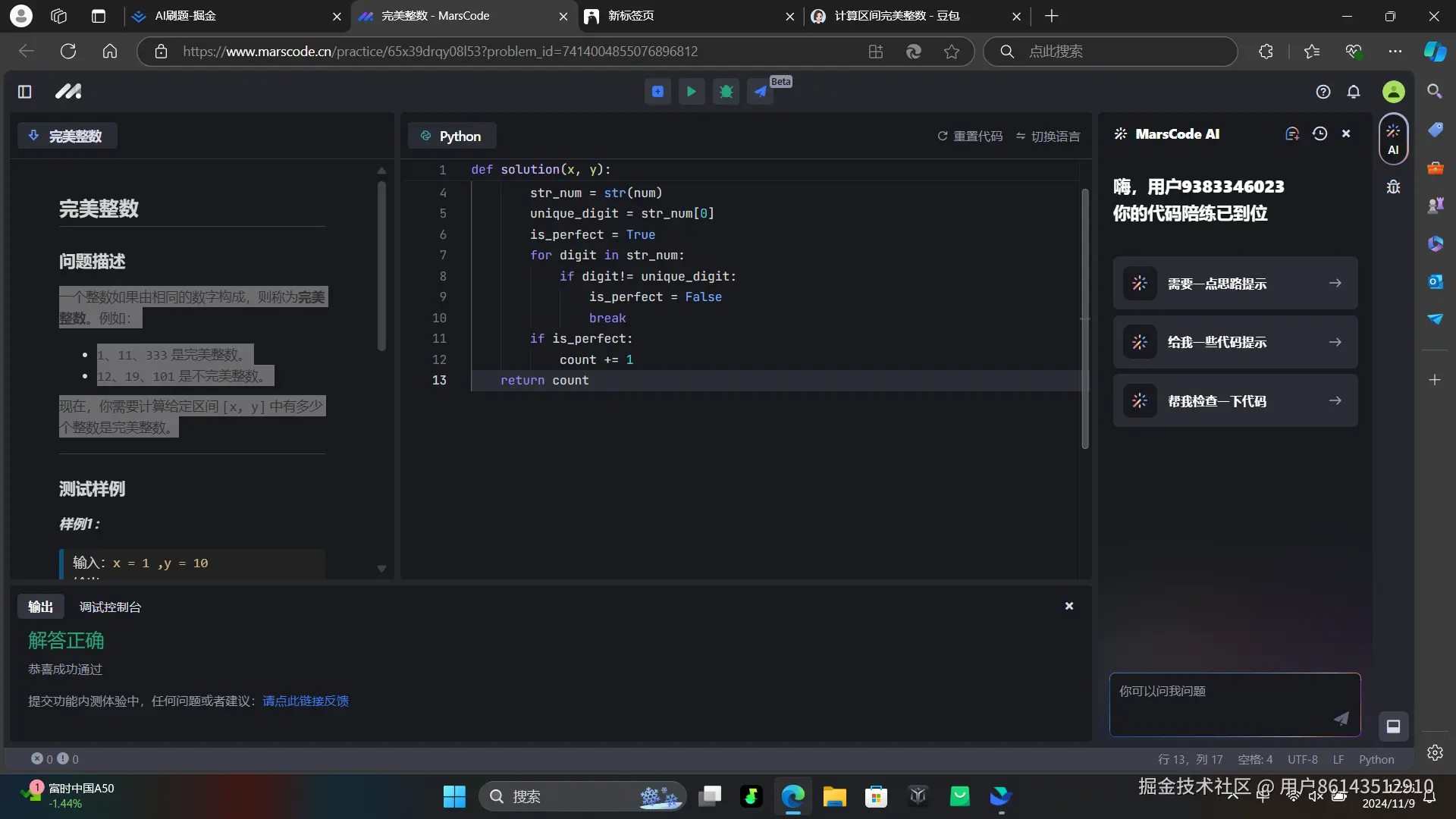This screenshot has width=1456, height=819.
Task: Open the chat history clock icon
Action: pos(1319,133)
